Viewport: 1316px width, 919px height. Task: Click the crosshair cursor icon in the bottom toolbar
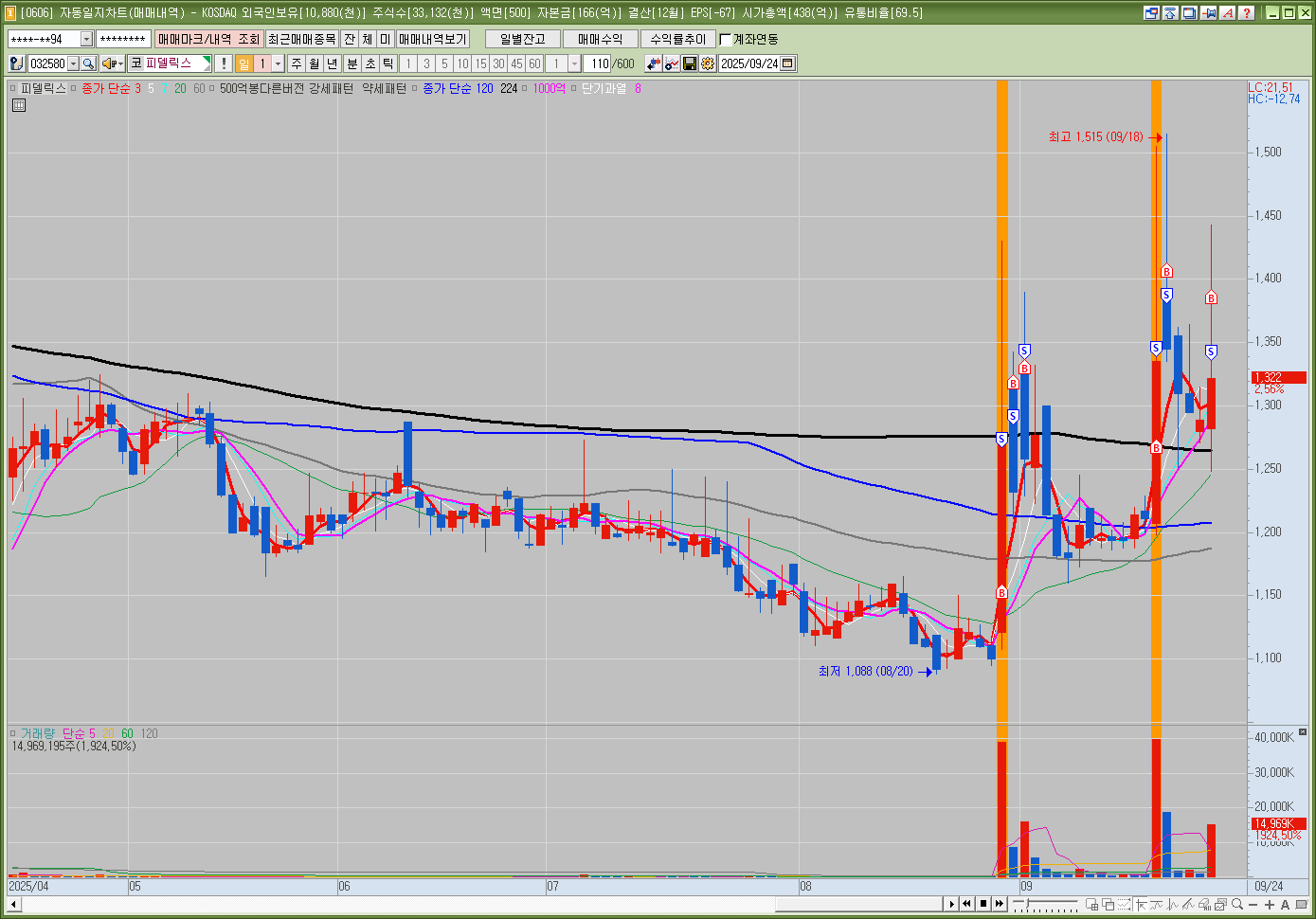click(x=1141, y=904)
